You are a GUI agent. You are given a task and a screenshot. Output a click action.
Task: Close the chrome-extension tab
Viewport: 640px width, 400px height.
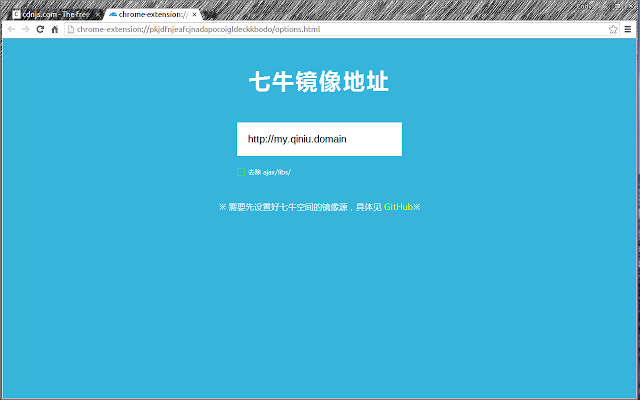(x=195, y=15)
